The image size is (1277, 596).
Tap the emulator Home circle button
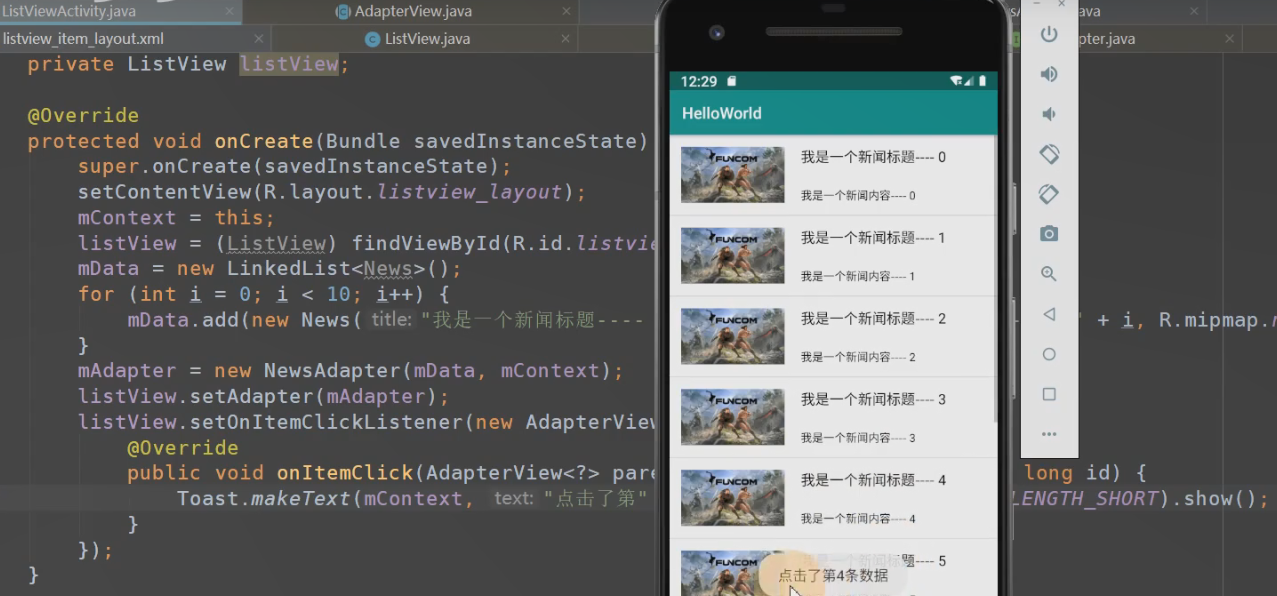click(1049, 354)
